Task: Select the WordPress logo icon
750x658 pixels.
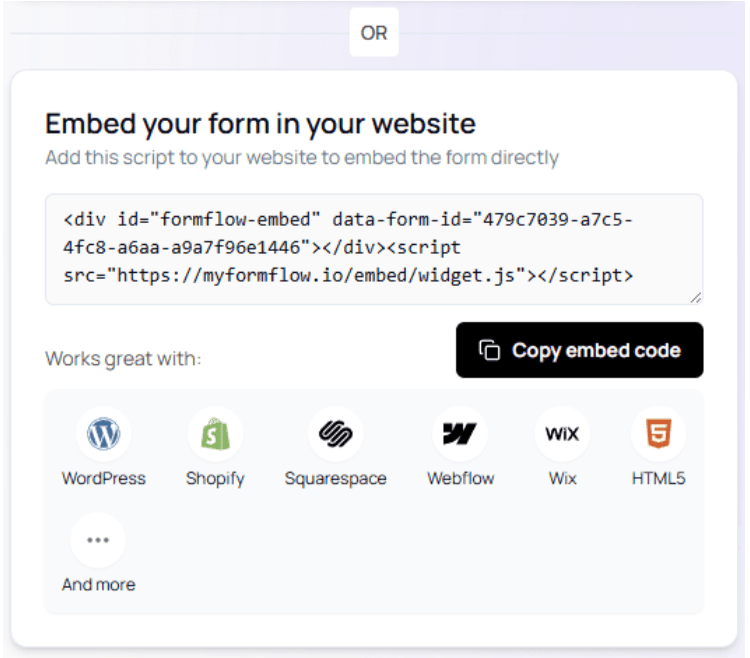Action: pyautogui.click(x=103, y=434)
